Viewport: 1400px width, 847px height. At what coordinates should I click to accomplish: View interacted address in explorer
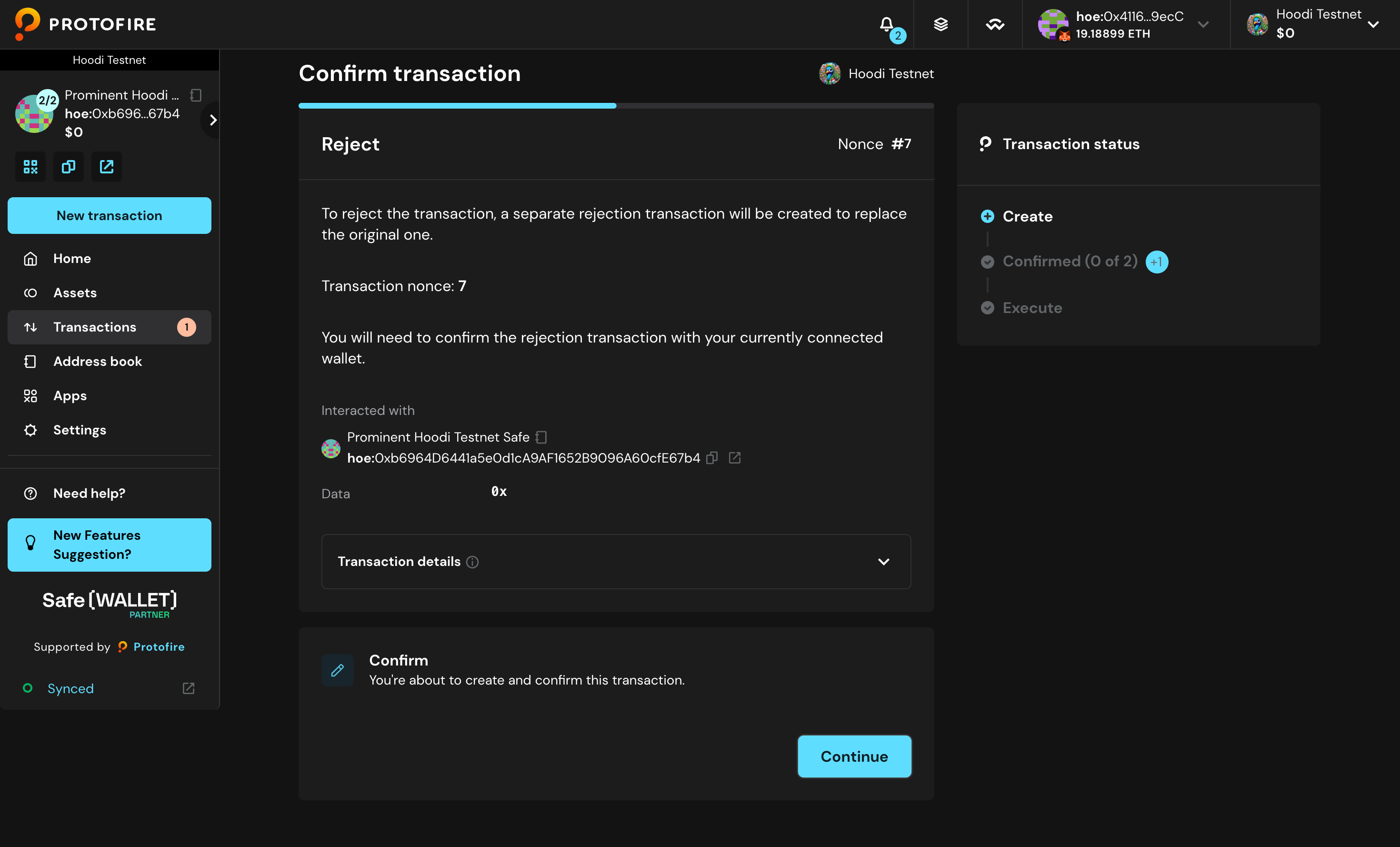(735, 458)
